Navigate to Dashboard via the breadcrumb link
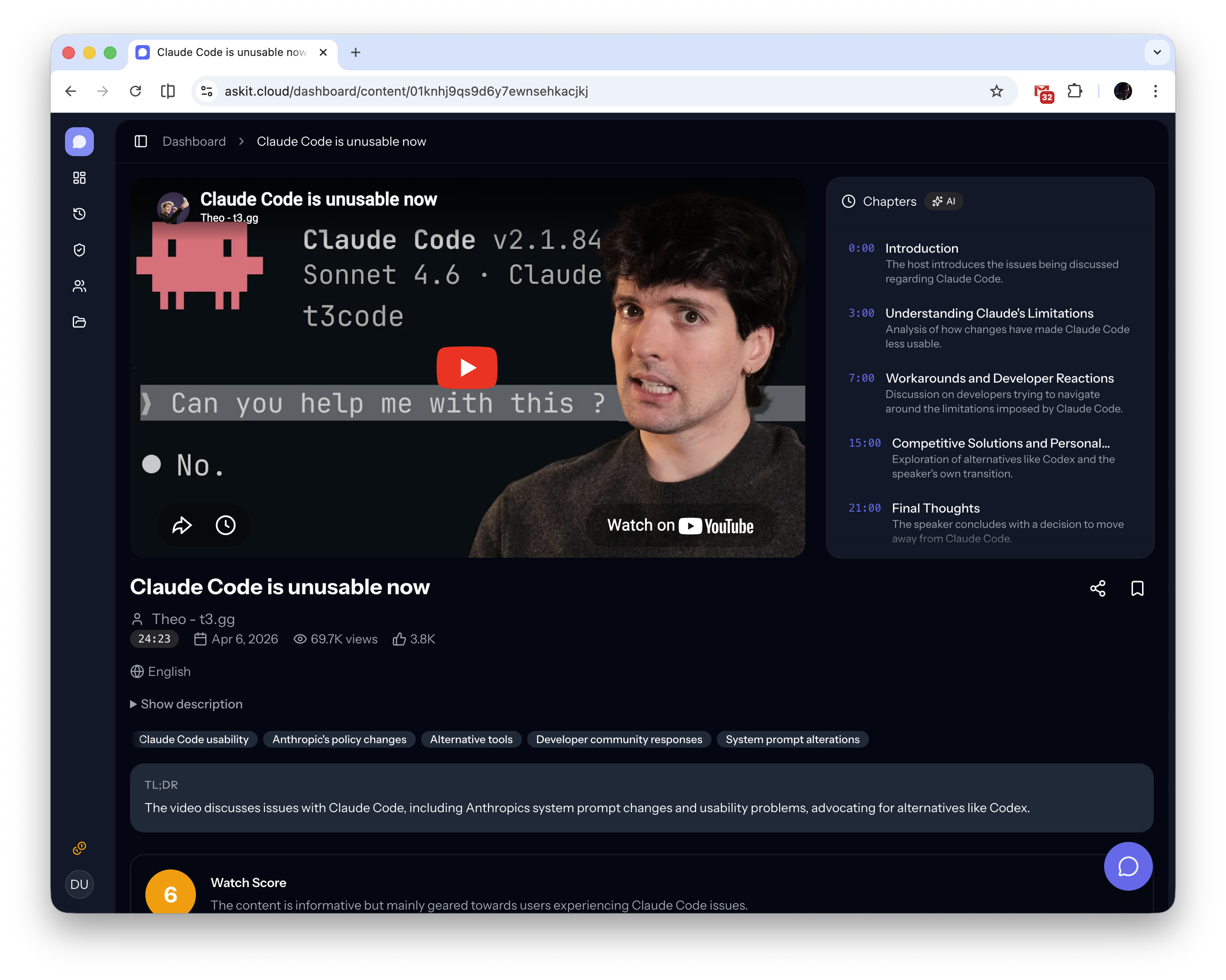This screenshot has width=1226, height=980. [x=194, y=141]
